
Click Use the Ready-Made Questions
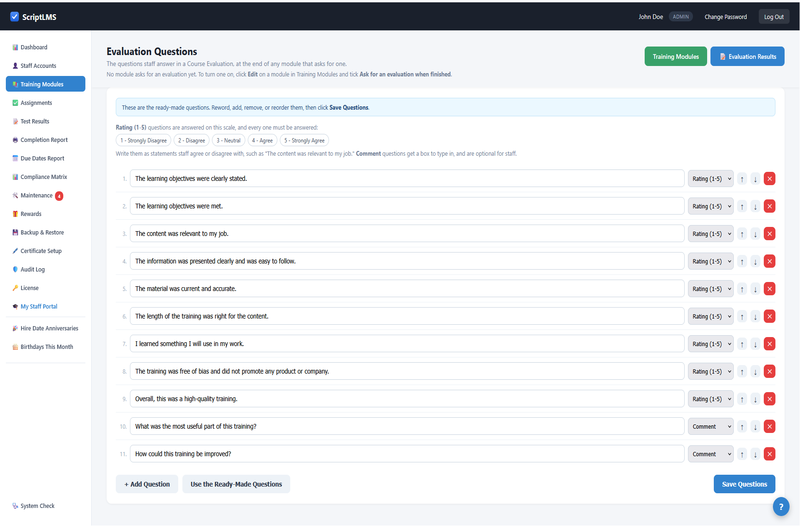point(236,484)
